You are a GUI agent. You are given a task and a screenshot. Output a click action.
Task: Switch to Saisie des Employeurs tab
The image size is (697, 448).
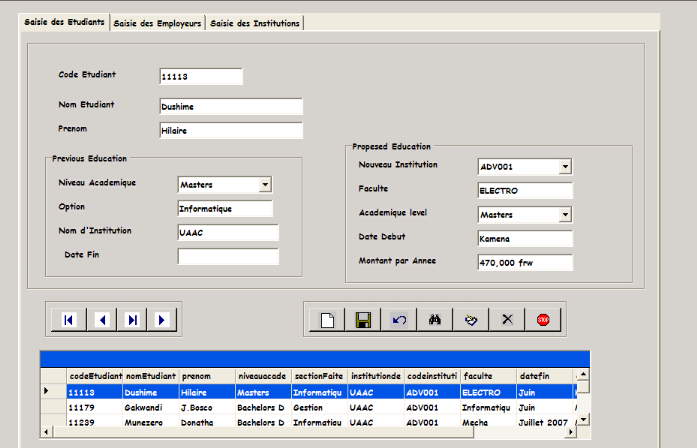(x=157, y=22)
